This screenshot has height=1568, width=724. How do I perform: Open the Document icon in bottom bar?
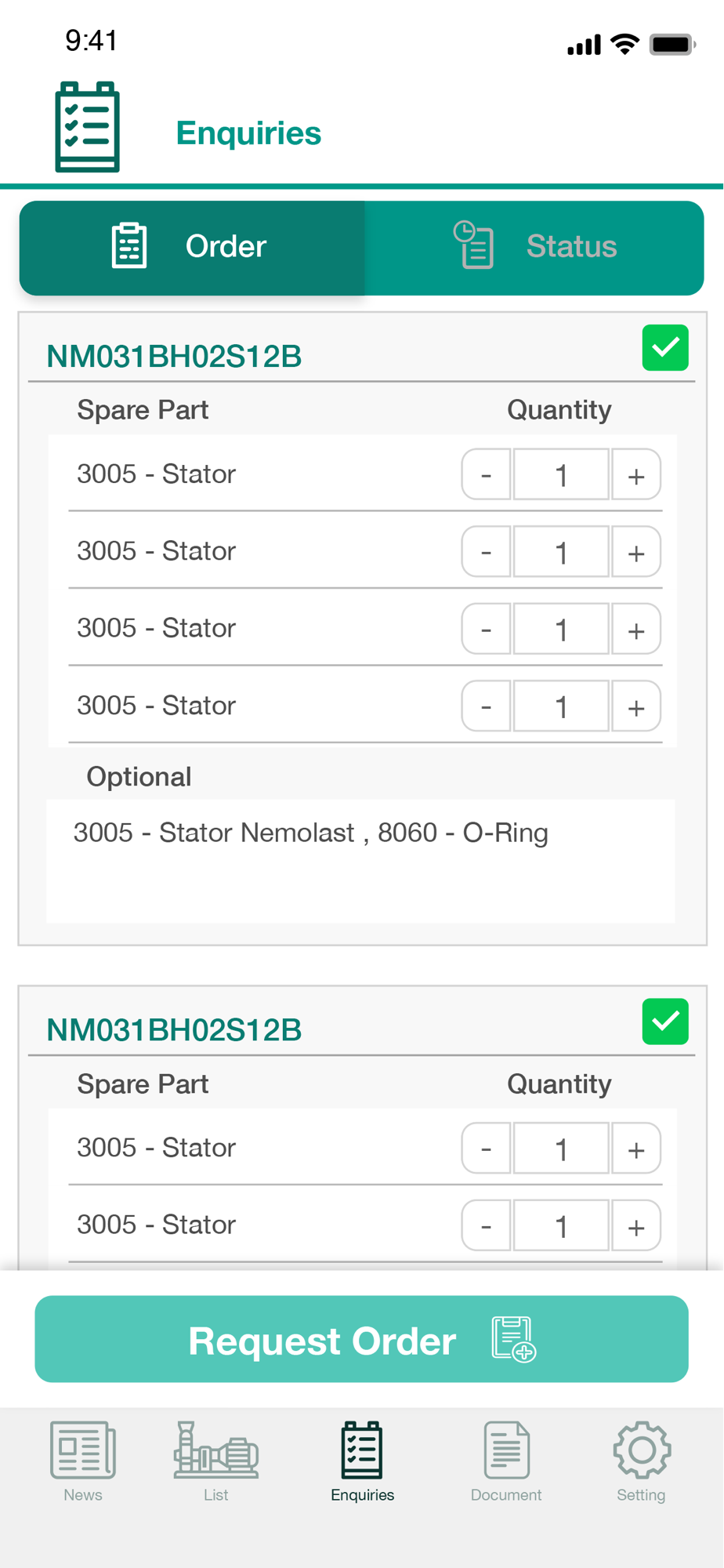click(x=506, y=1450)
